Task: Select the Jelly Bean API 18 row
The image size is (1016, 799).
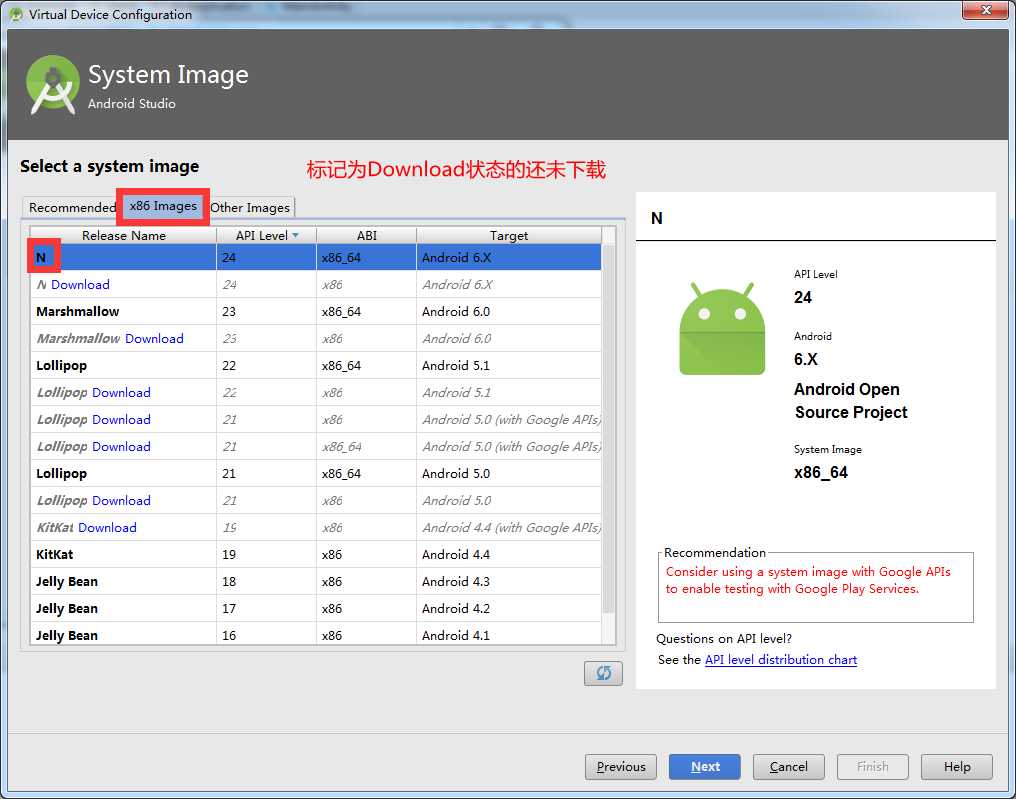Action: click(x=316, y=581)
